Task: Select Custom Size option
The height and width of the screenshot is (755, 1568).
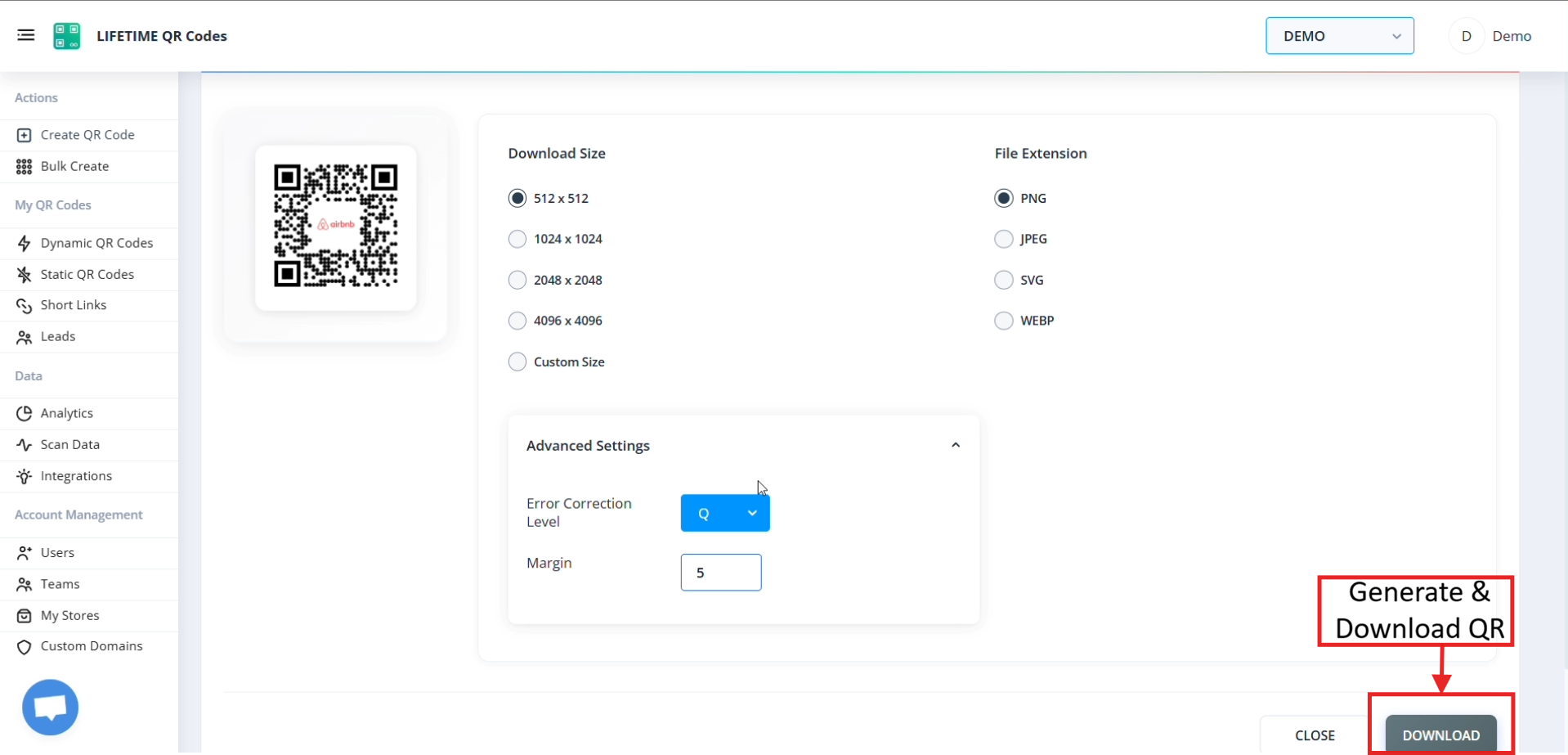Action: coord(517,362)
